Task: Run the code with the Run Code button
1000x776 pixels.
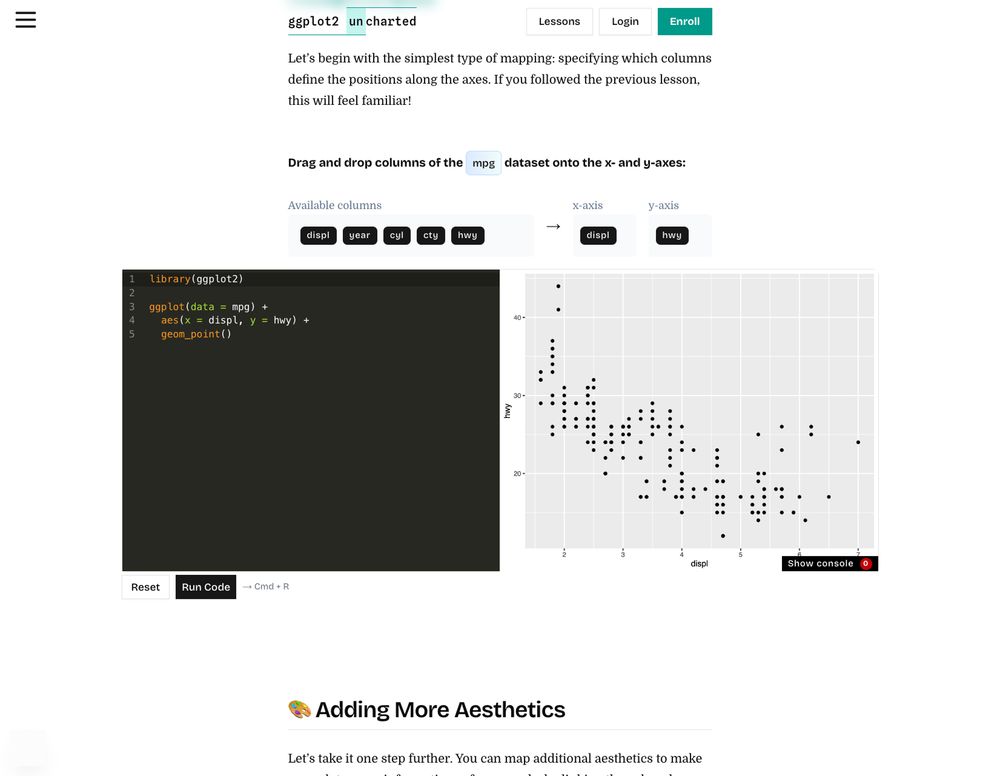Action: (205, 586)
